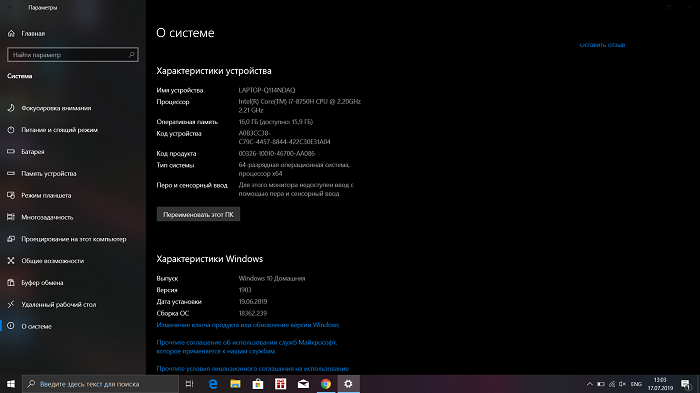
Task: Select Общие возможности
Action: tap(46, 261)
